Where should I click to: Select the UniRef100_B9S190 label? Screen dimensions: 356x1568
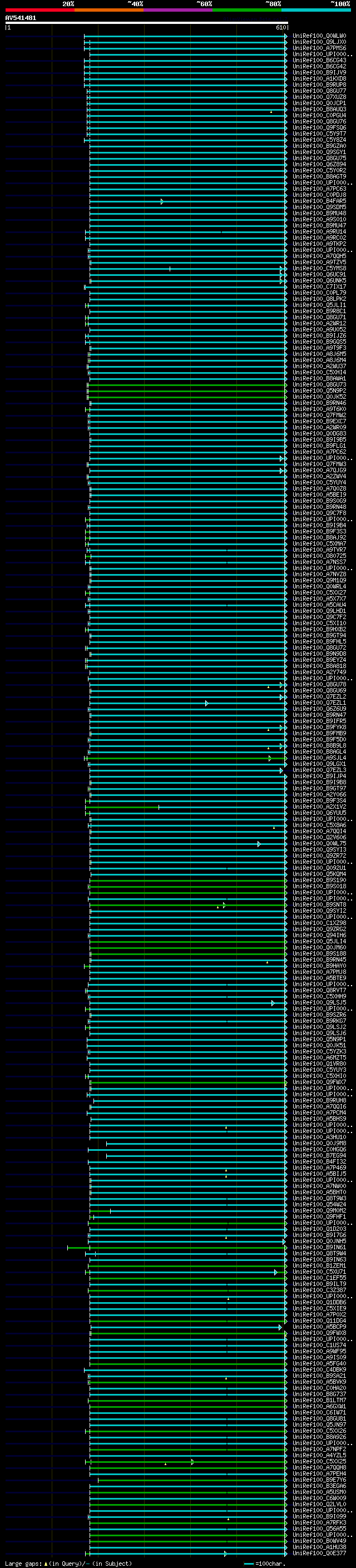[x=319, y=880]
